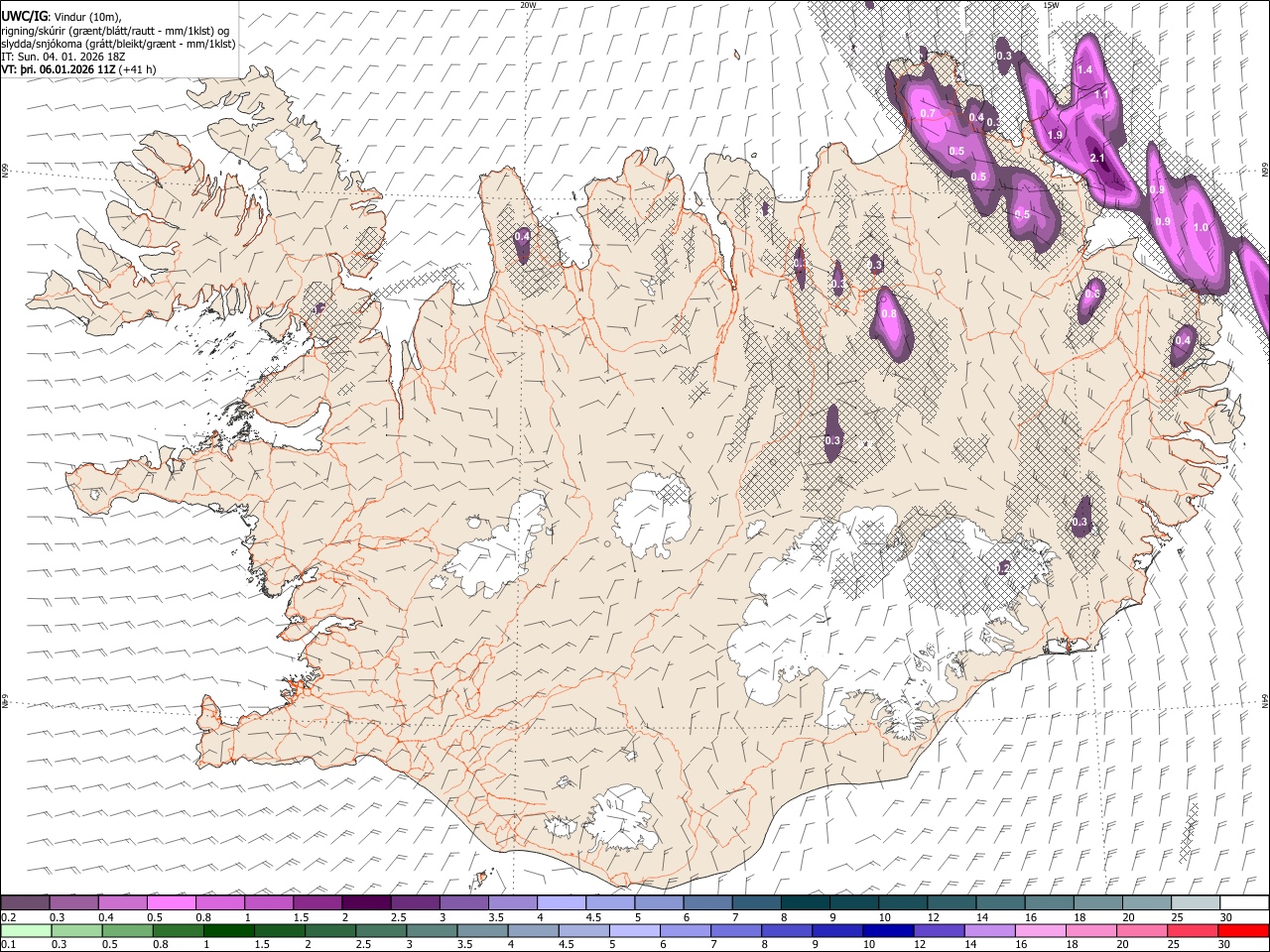Select the 20 gray swatch in upper legend
This screenshot has width=1270, height=952.
click(x=1147, y=902)
